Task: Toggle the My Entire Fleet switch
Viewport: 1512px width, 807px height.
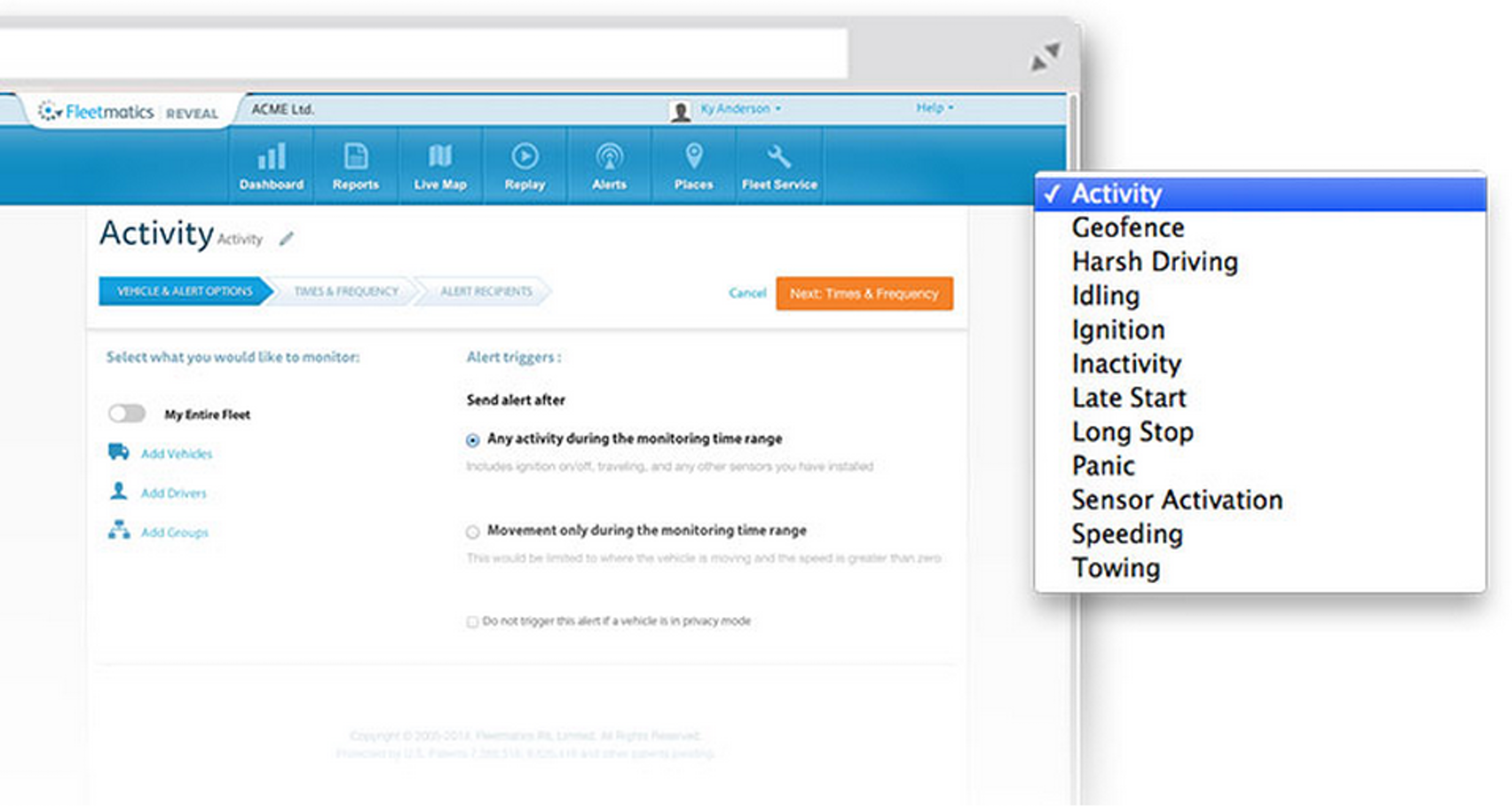Action: pos(127,414)
